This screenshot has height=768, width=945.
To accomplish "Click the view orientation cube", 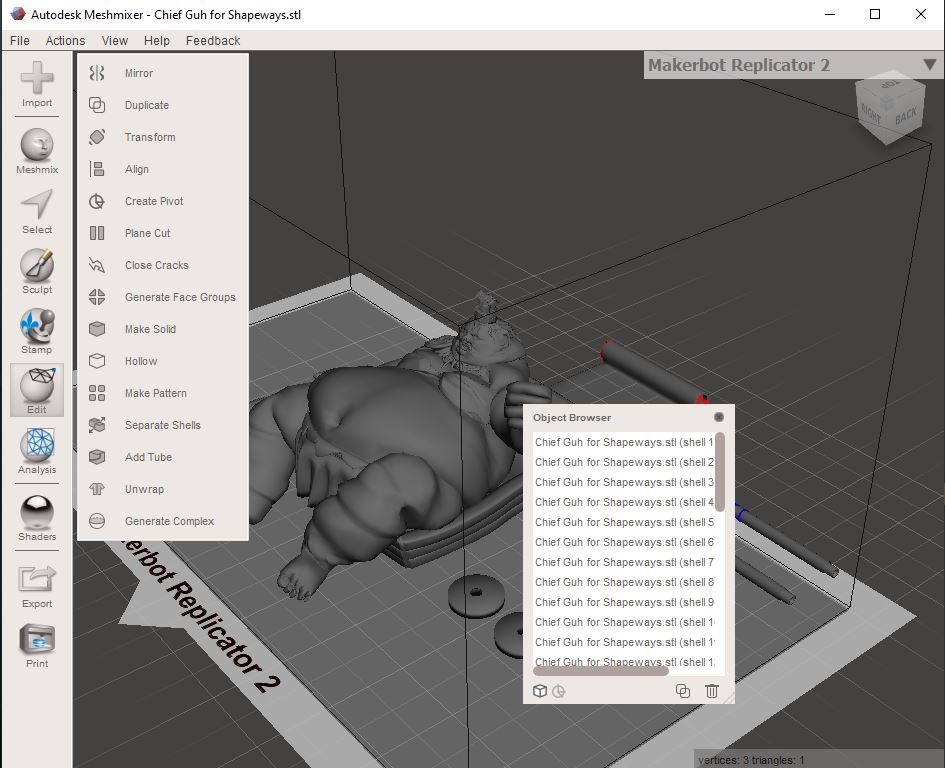I will [x=890, y=109].
